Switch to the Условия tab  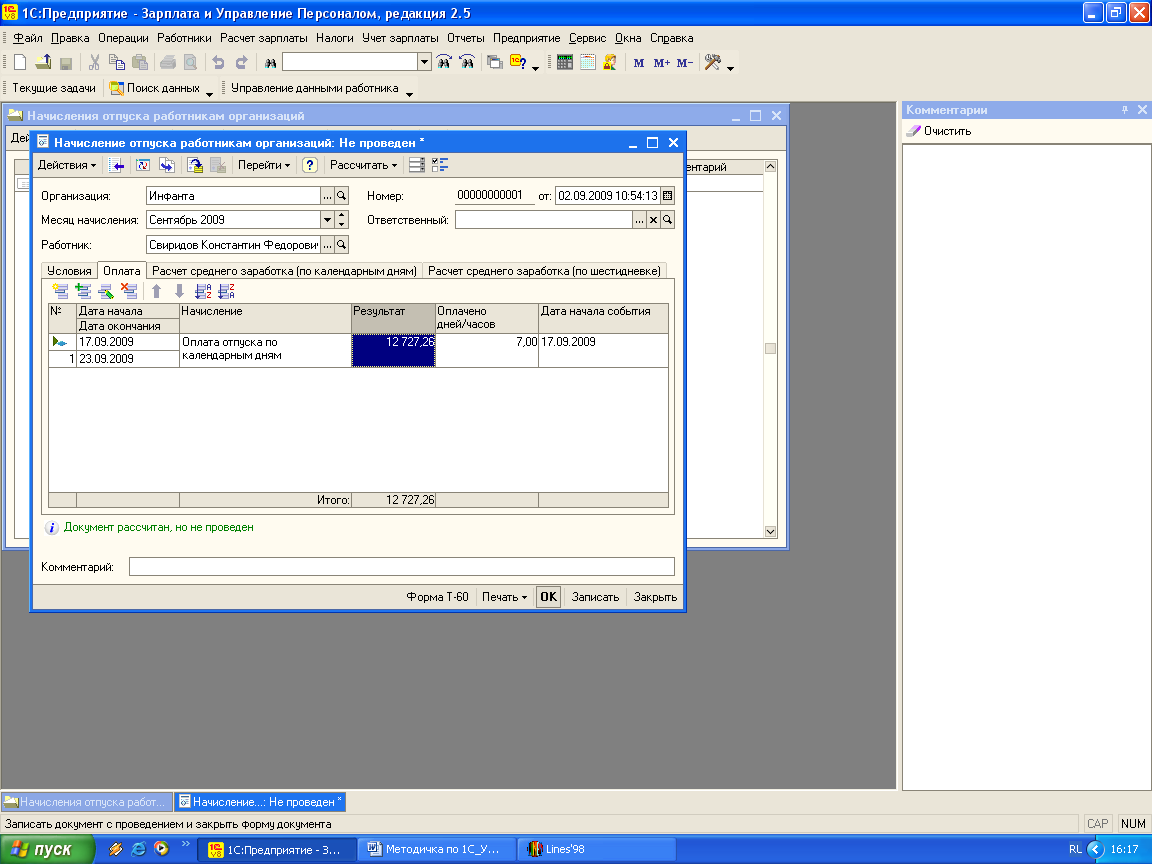[69, 271]
